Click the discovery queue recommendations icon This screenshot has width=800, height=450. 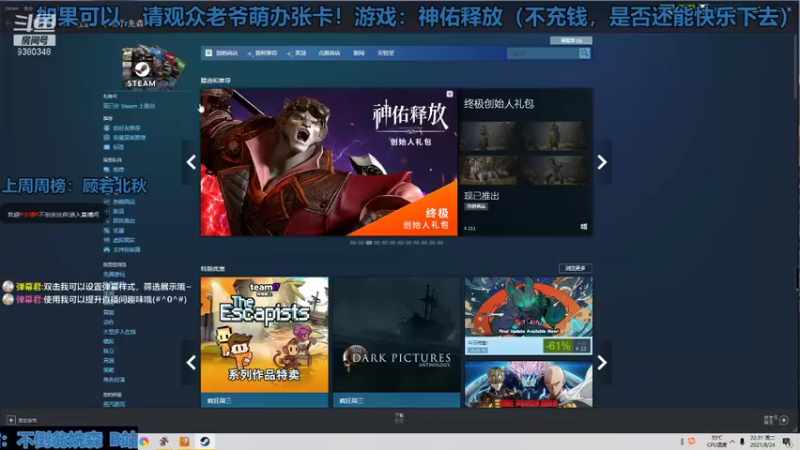coord(106,169)
